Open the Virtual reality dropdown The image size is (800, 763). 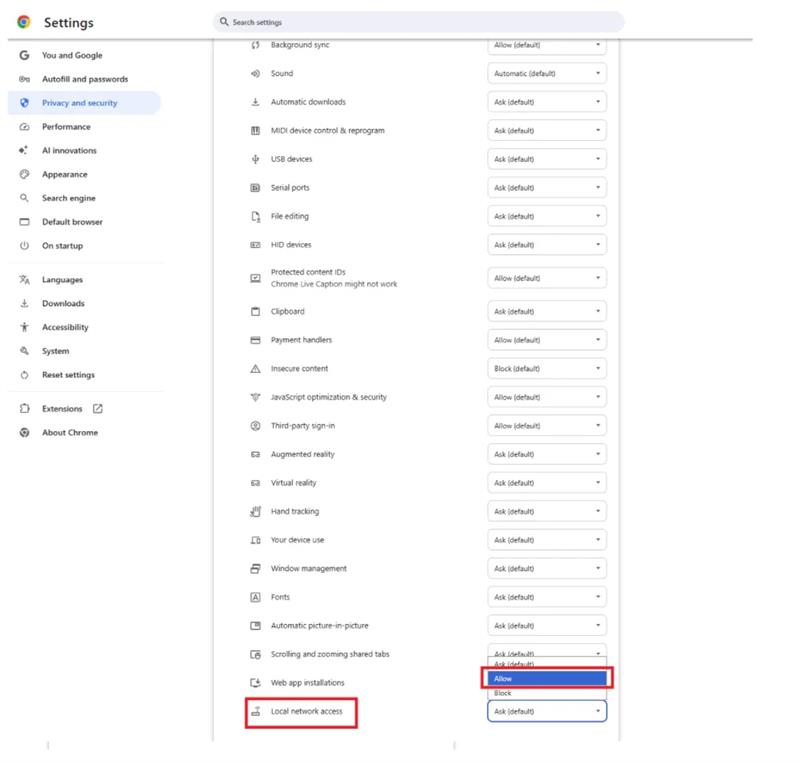[546, 483]
